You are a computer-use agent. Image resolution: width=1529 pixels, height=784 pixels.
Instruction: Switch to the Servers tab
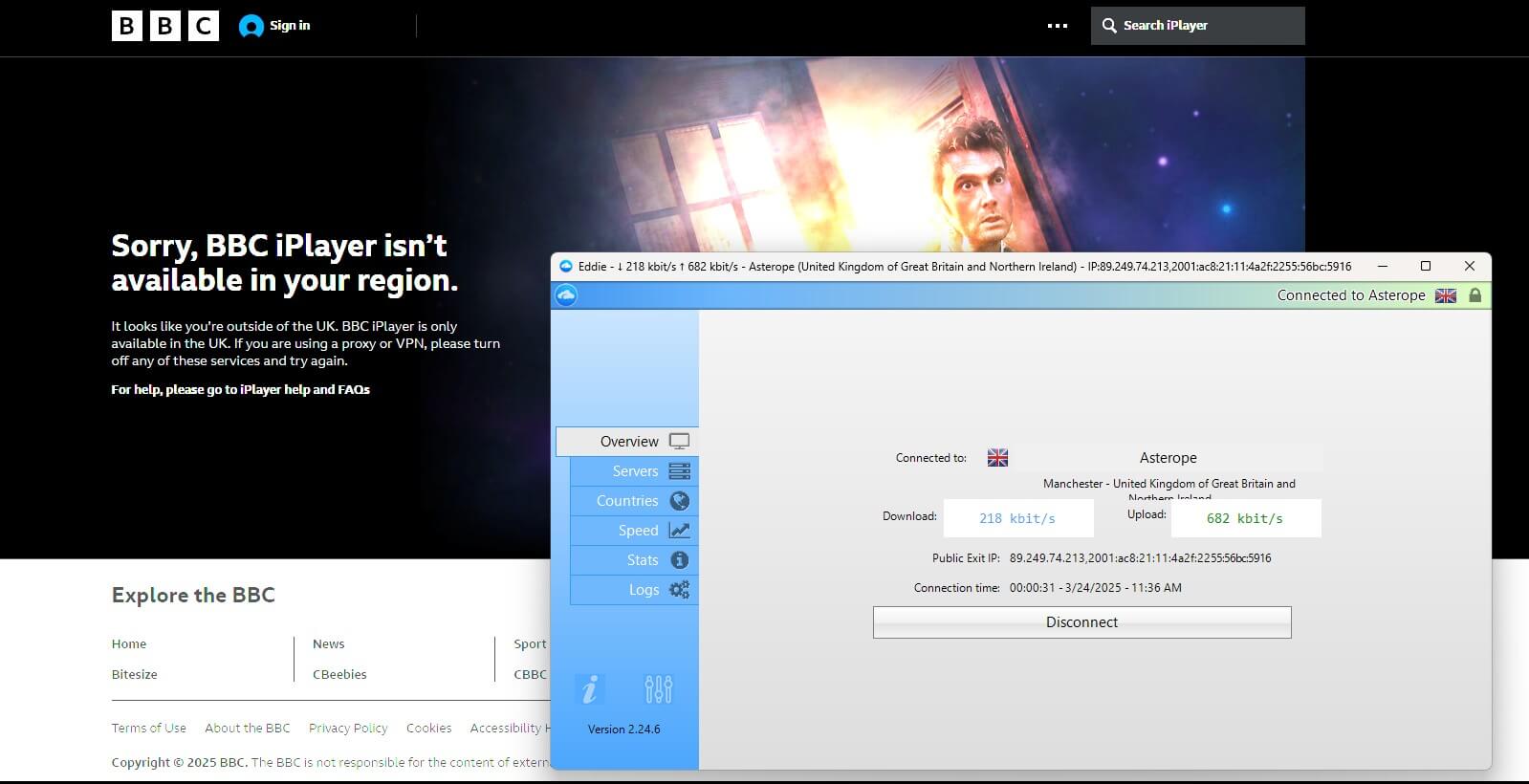click(x=635, y=471)
